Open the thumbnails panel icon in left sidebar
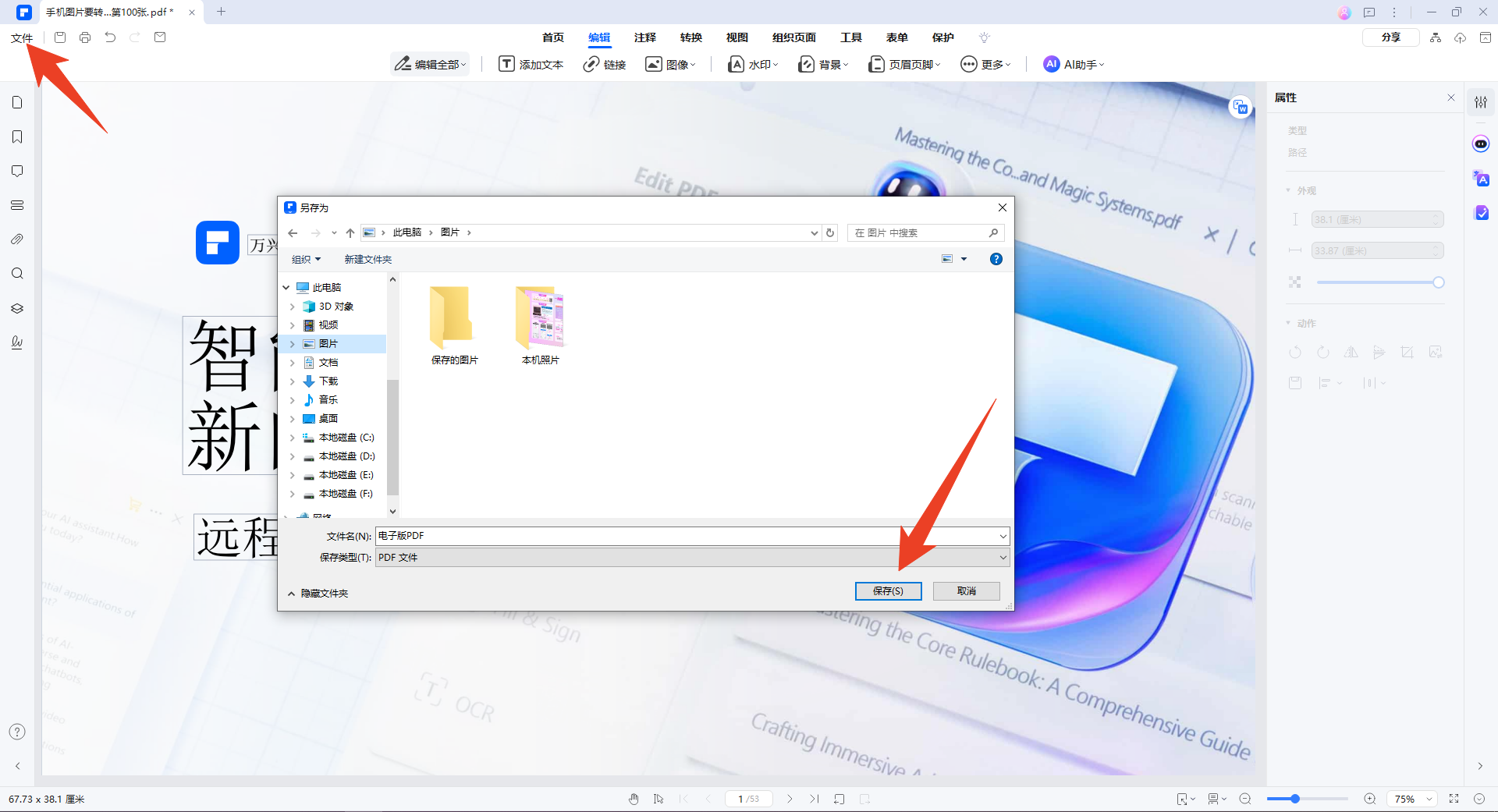 17,102
